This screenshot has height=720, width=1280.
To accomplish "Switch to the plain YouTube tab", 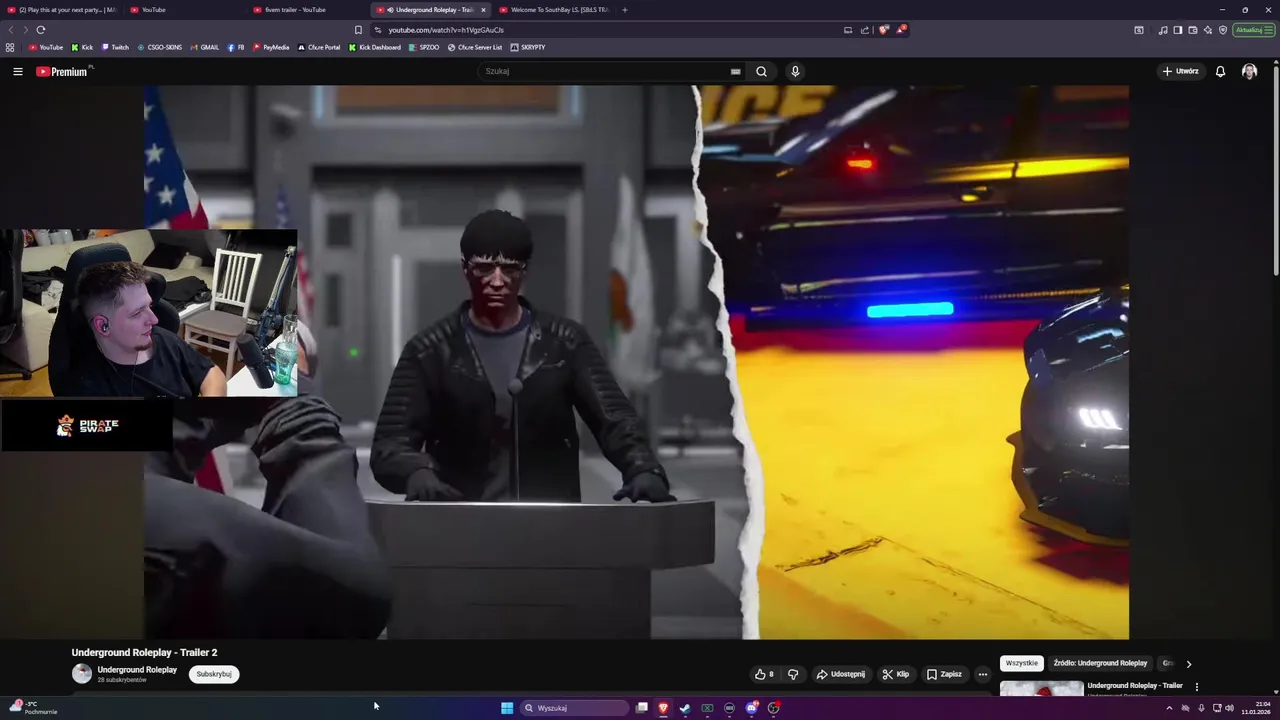I will 185,10.
